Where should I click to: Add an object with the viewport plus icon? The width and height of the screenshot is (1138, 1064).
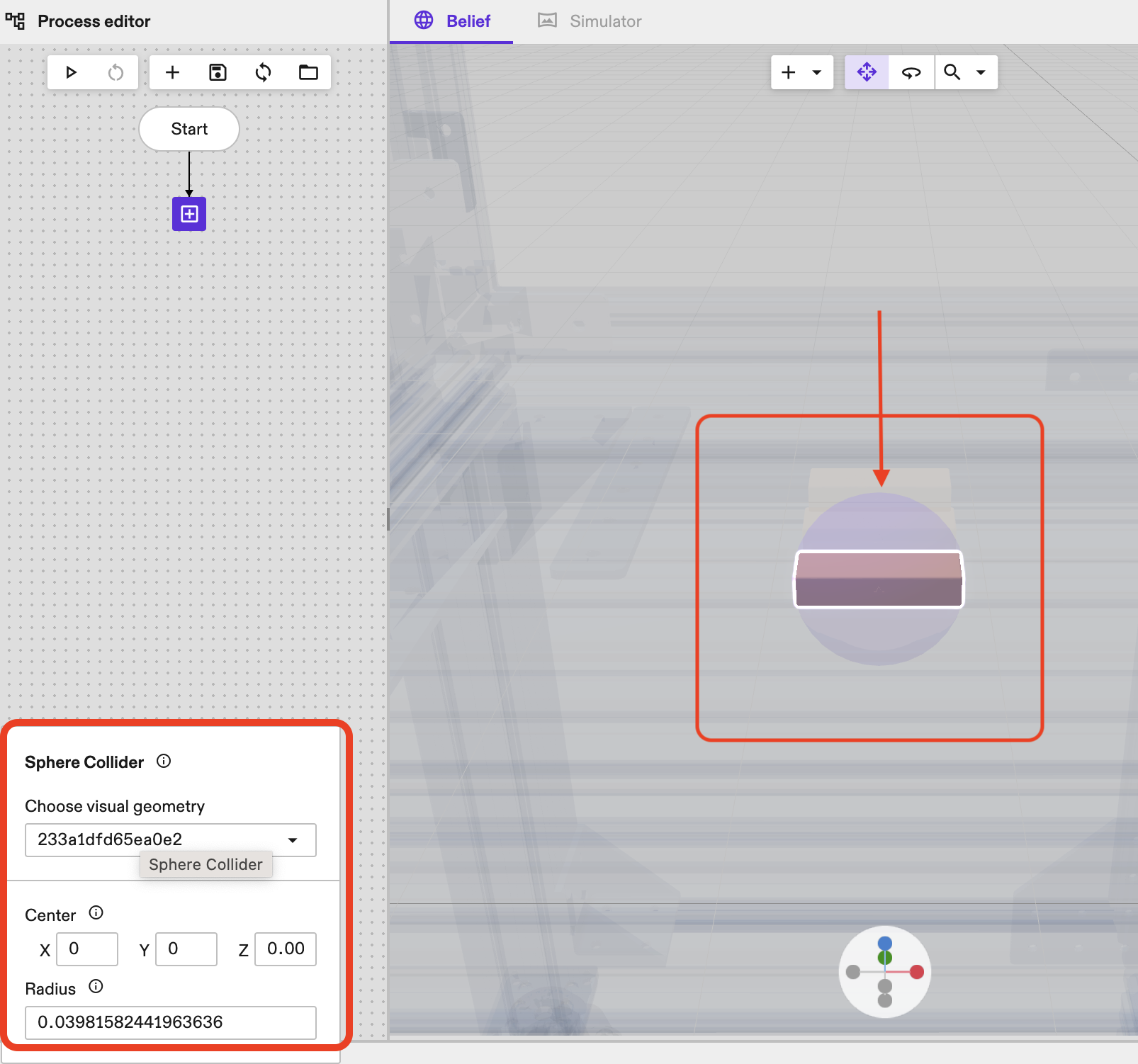point(788,72)
